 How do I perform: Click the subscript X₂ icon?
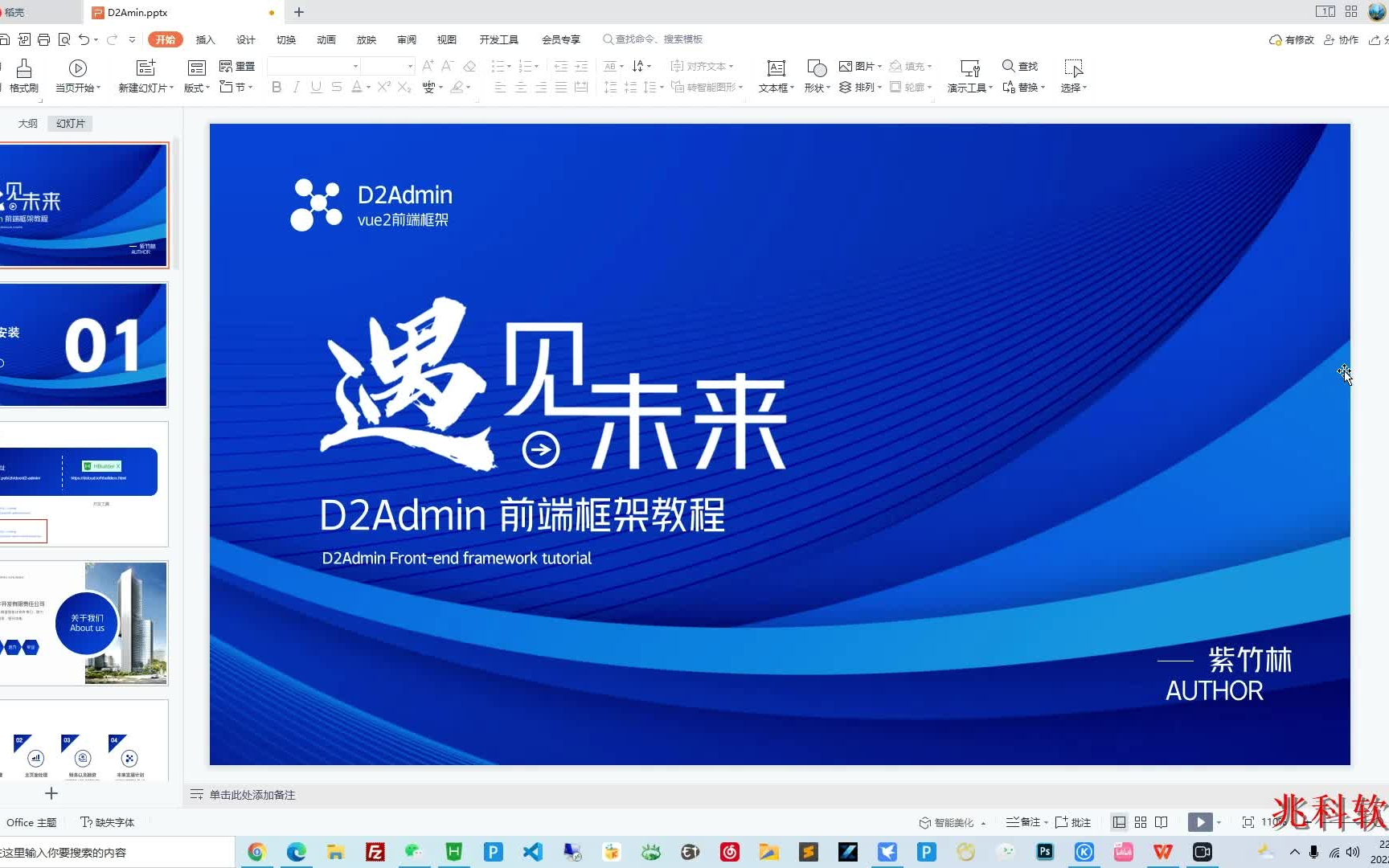[405, 87]
